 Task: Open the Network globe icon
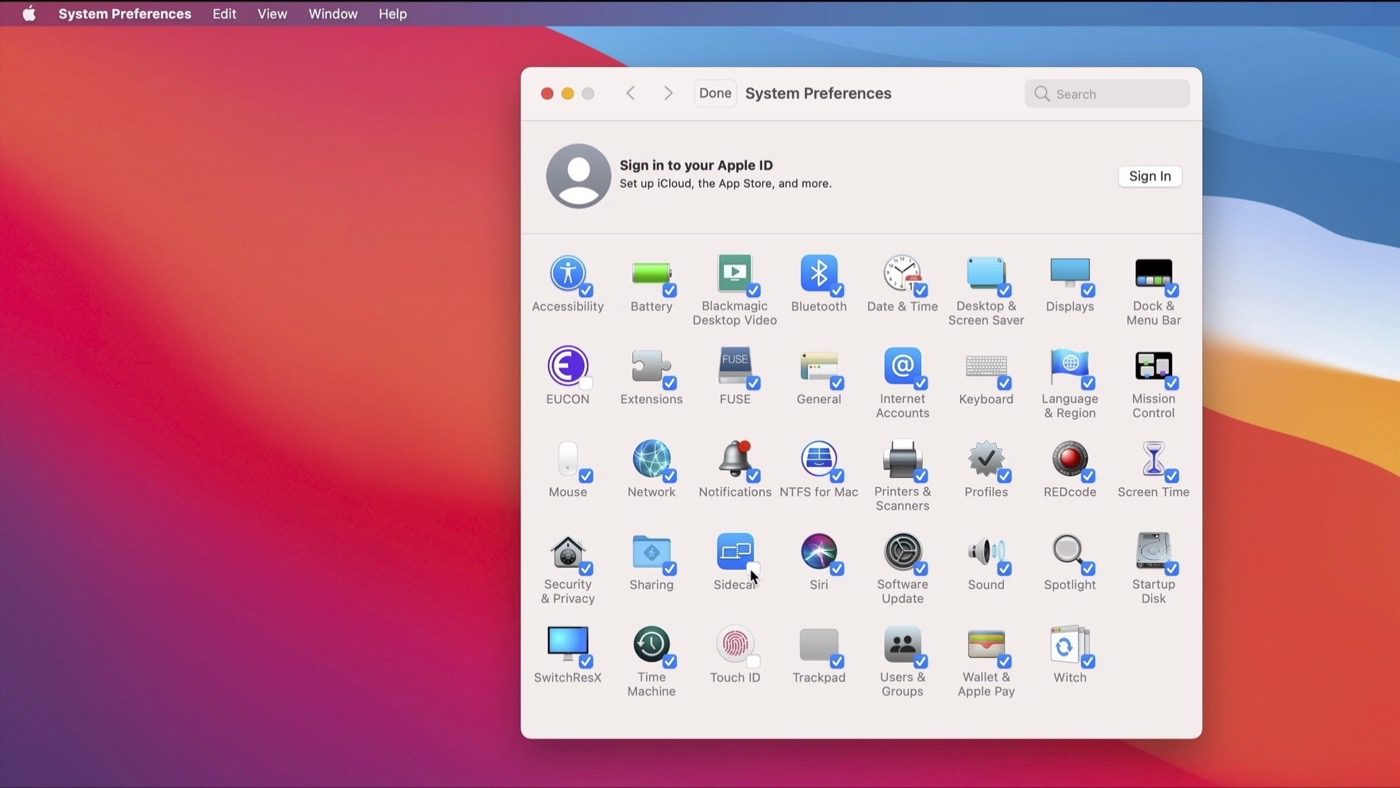click(651, 459)
